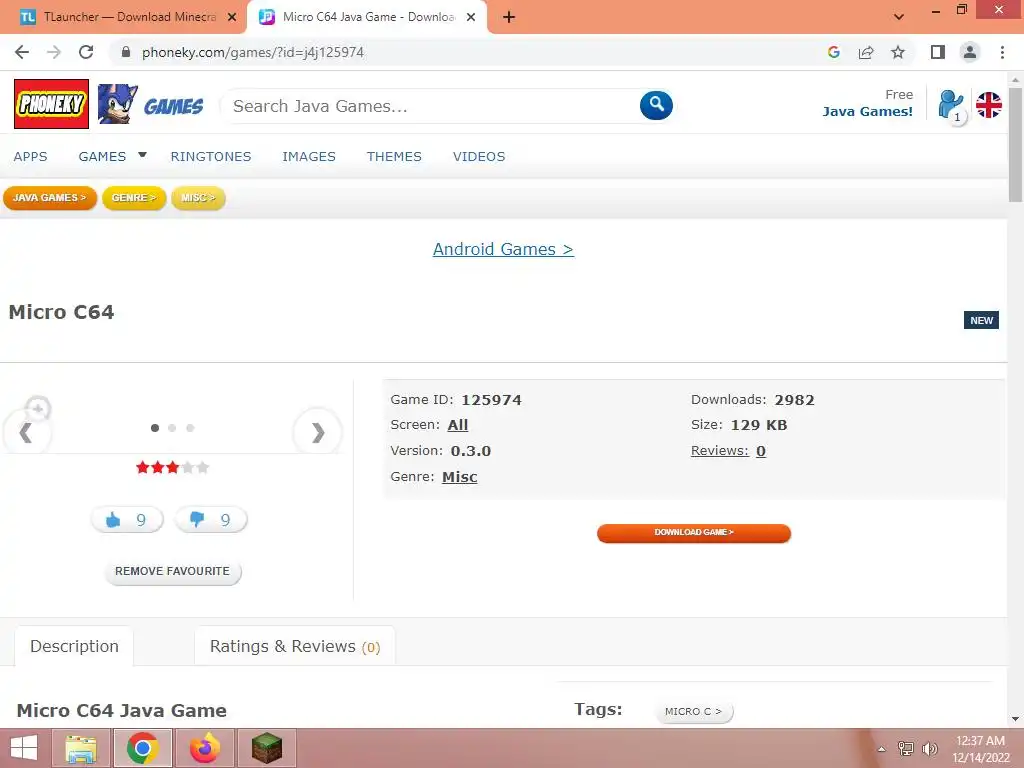Select the second carousel dot
The height and width of the screenshot is (768, 1024).
[x=172, y=428]
